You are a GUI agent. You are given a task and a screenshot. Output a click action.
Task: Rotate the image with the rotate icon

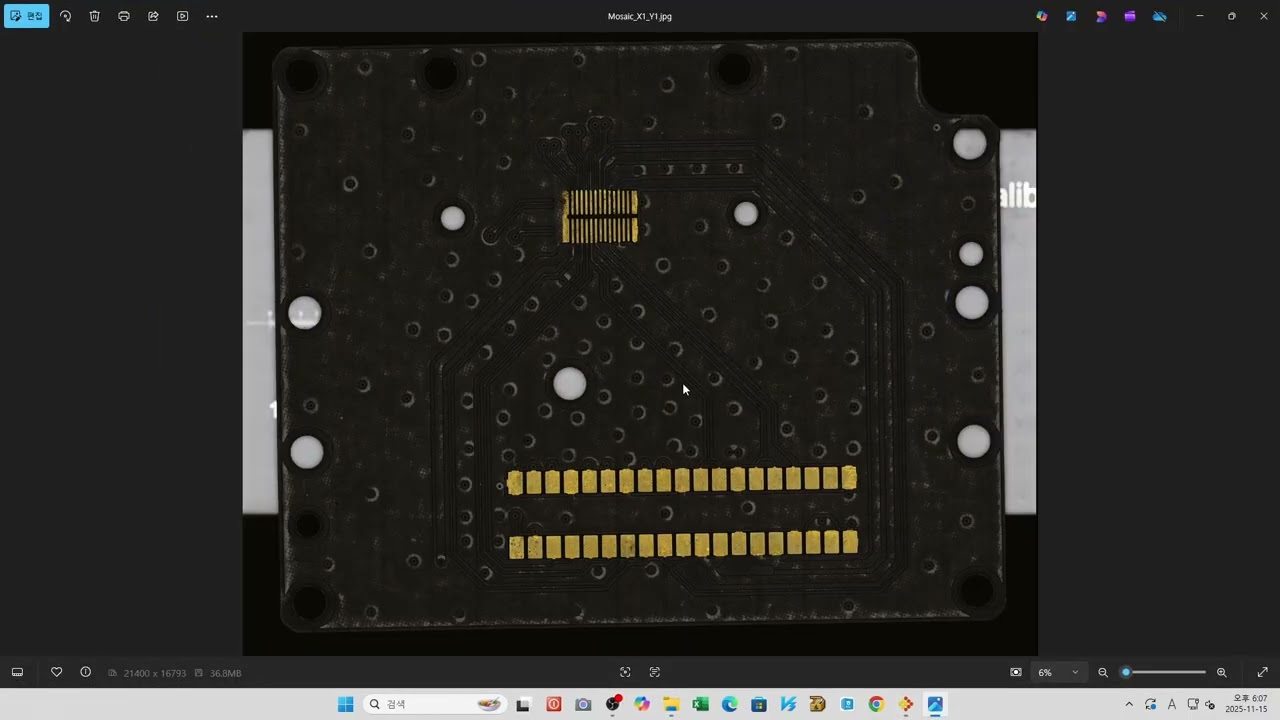tap(66, 16)
